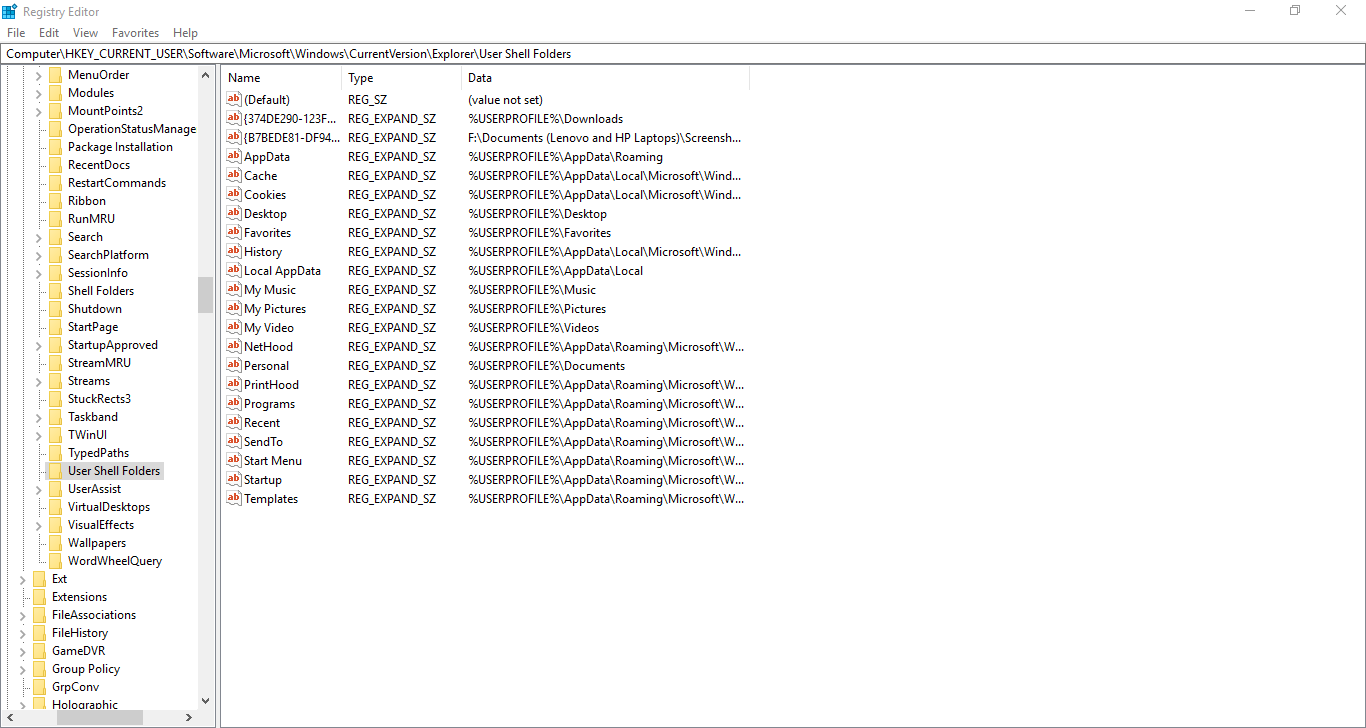
Task: Click the %USERPROFILE%\Documents data cell
Action: (x=546, y=366)
